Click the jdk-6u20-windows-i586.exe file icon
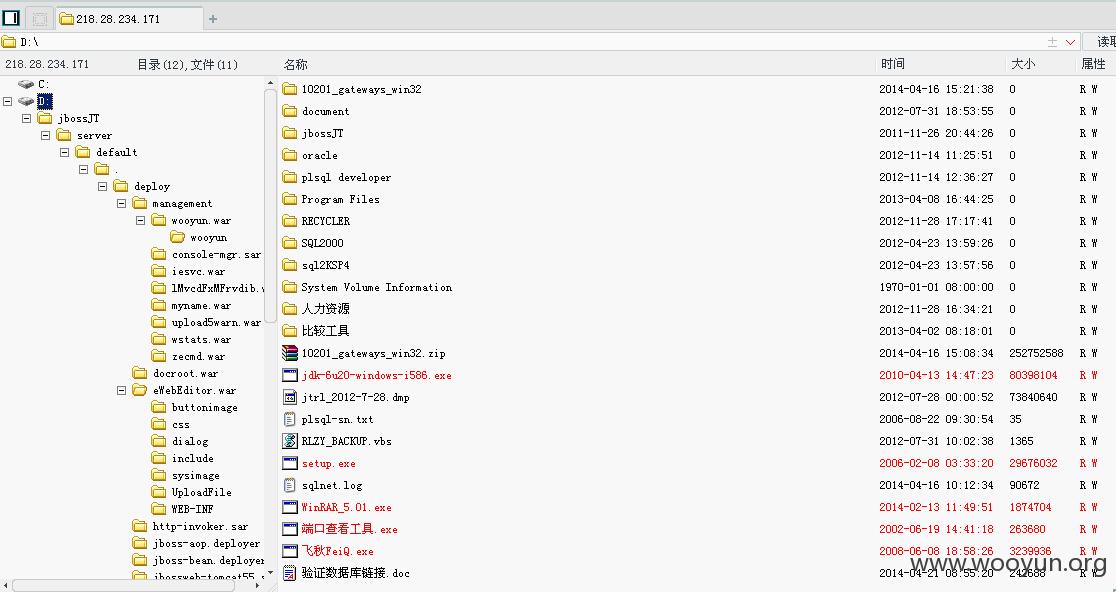The height and width of the screenshot is (592, 1116). 290,375
